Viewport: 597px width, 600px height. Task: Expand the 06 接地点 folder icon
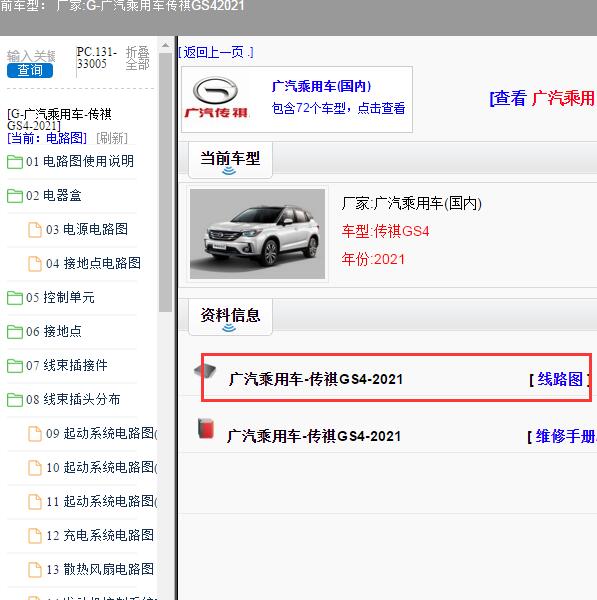point(15,332)
